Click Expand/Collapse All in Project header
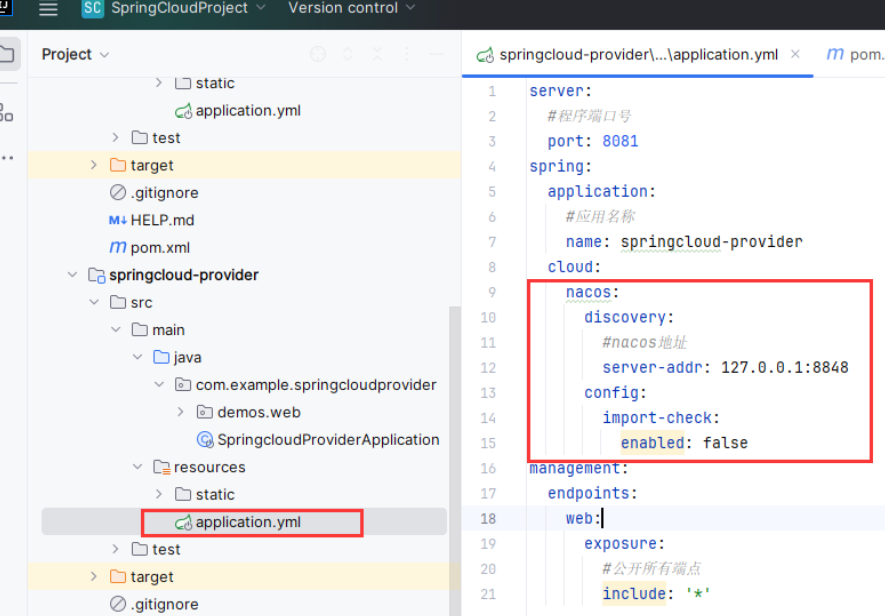885x616 pixels. coord(348,55)
